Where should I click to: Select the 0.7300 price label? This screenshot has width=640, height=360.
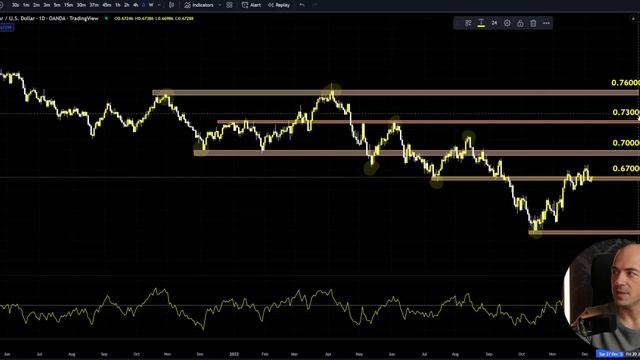pyautogui.click(x=626, y=112)
